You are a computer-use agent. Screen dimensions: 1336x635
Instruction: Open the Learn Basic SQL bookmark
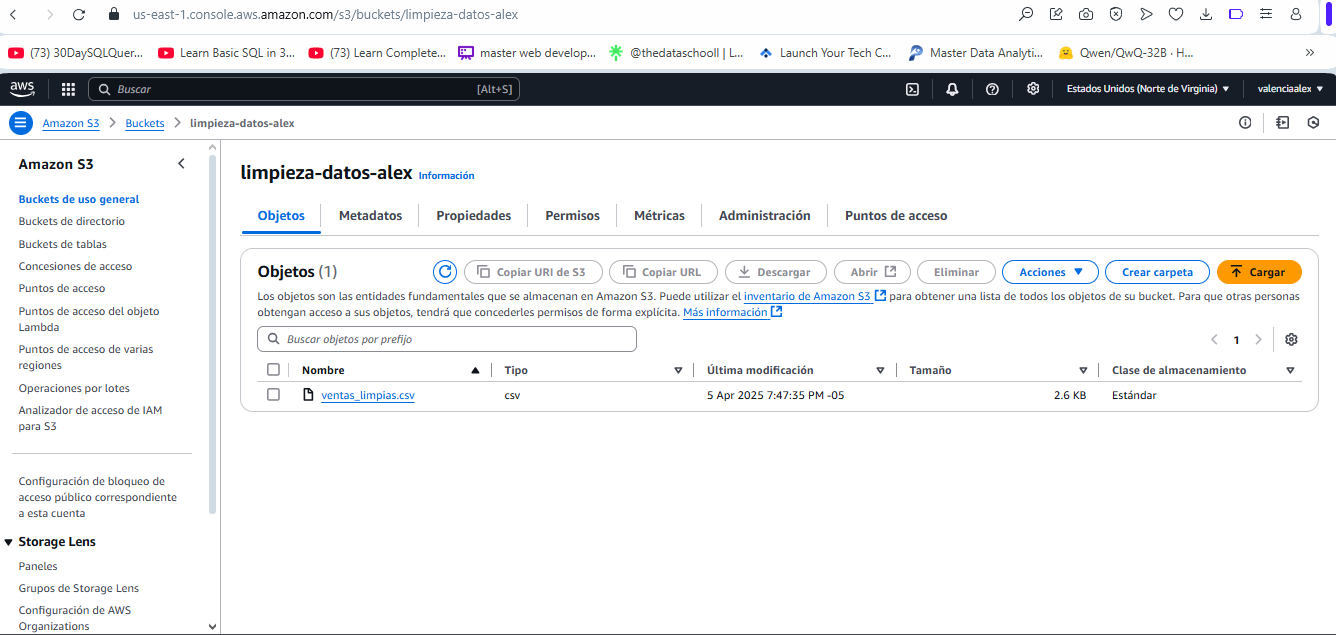click(227, 53)
